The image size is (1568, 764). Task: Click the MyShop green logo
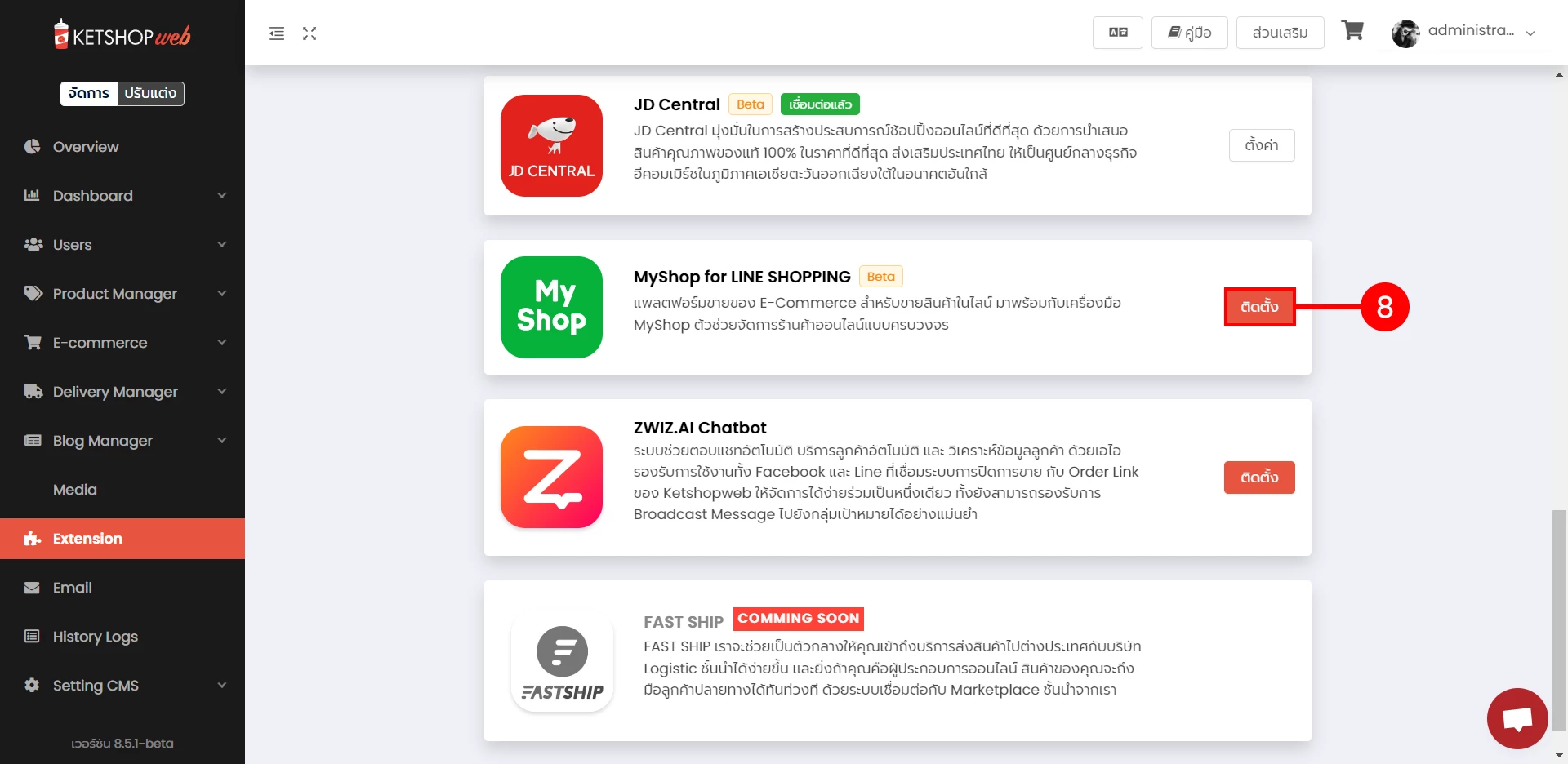point(551,307)
